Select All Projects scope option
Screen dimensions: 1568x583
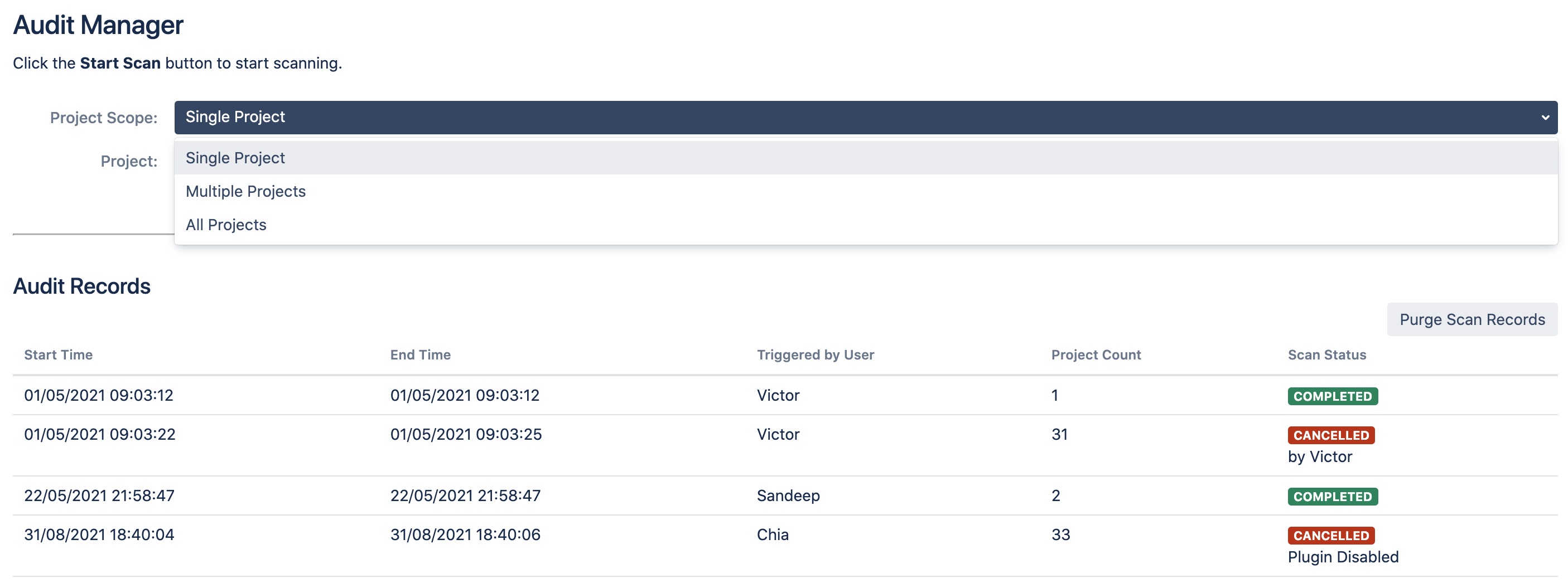226,225
